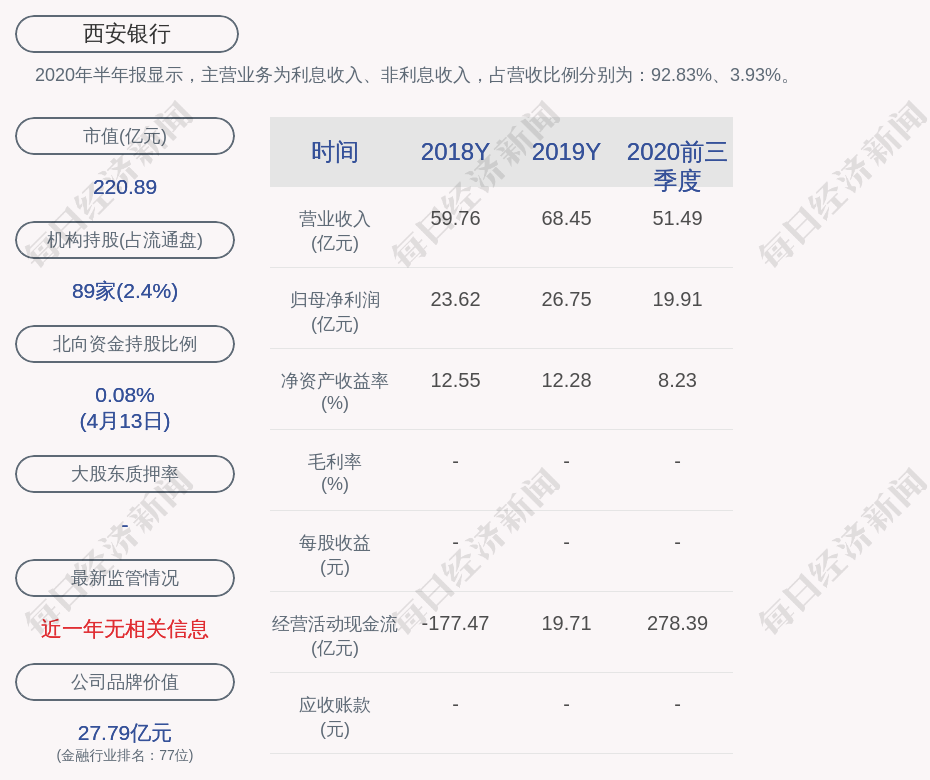Image resolution: width=930 pixels, height=780 pixels.
Task: Open the 北向资金持股比例 section
Action: [124, 344]
